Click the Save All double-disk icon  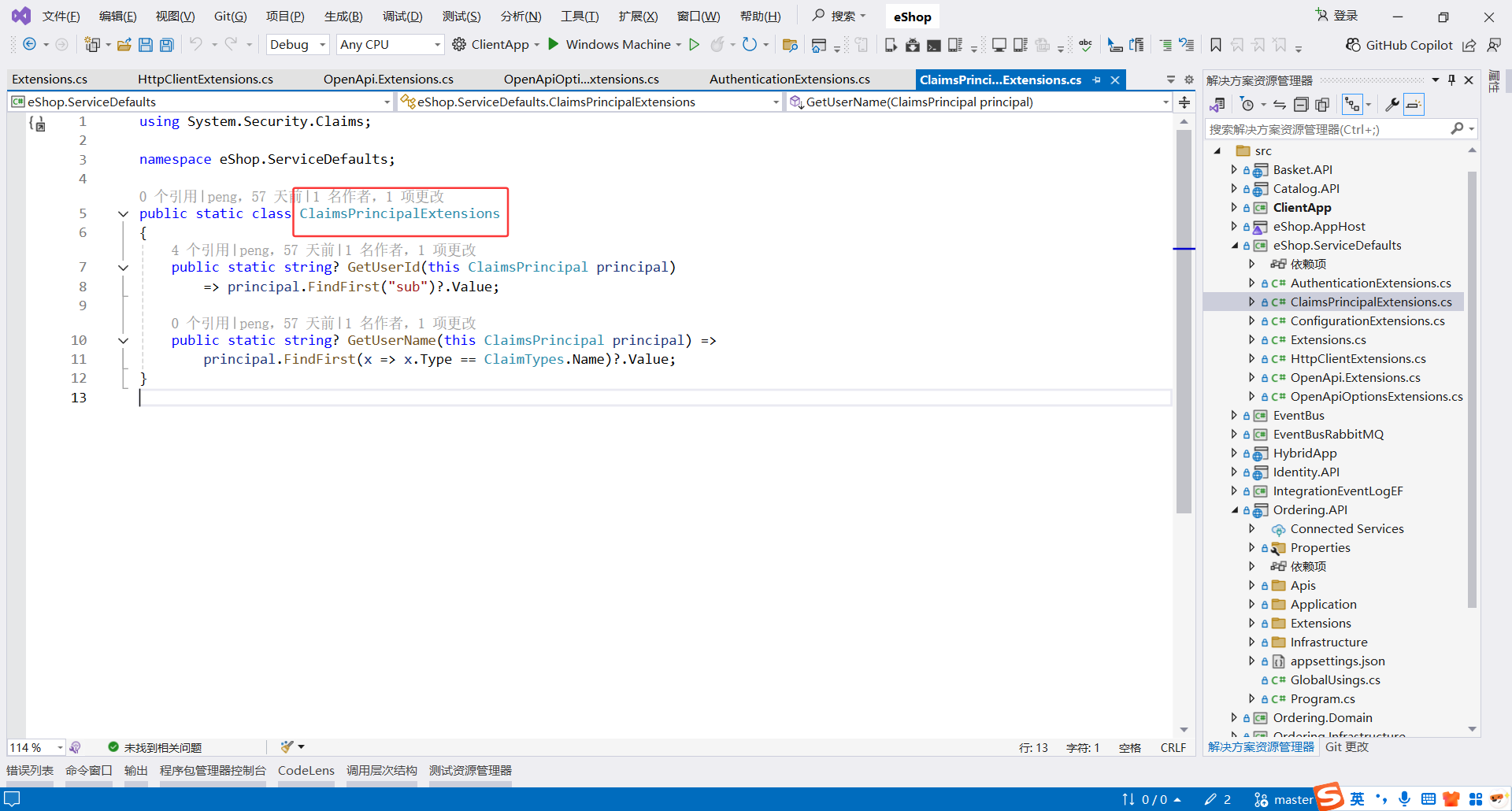click(167, 45)
